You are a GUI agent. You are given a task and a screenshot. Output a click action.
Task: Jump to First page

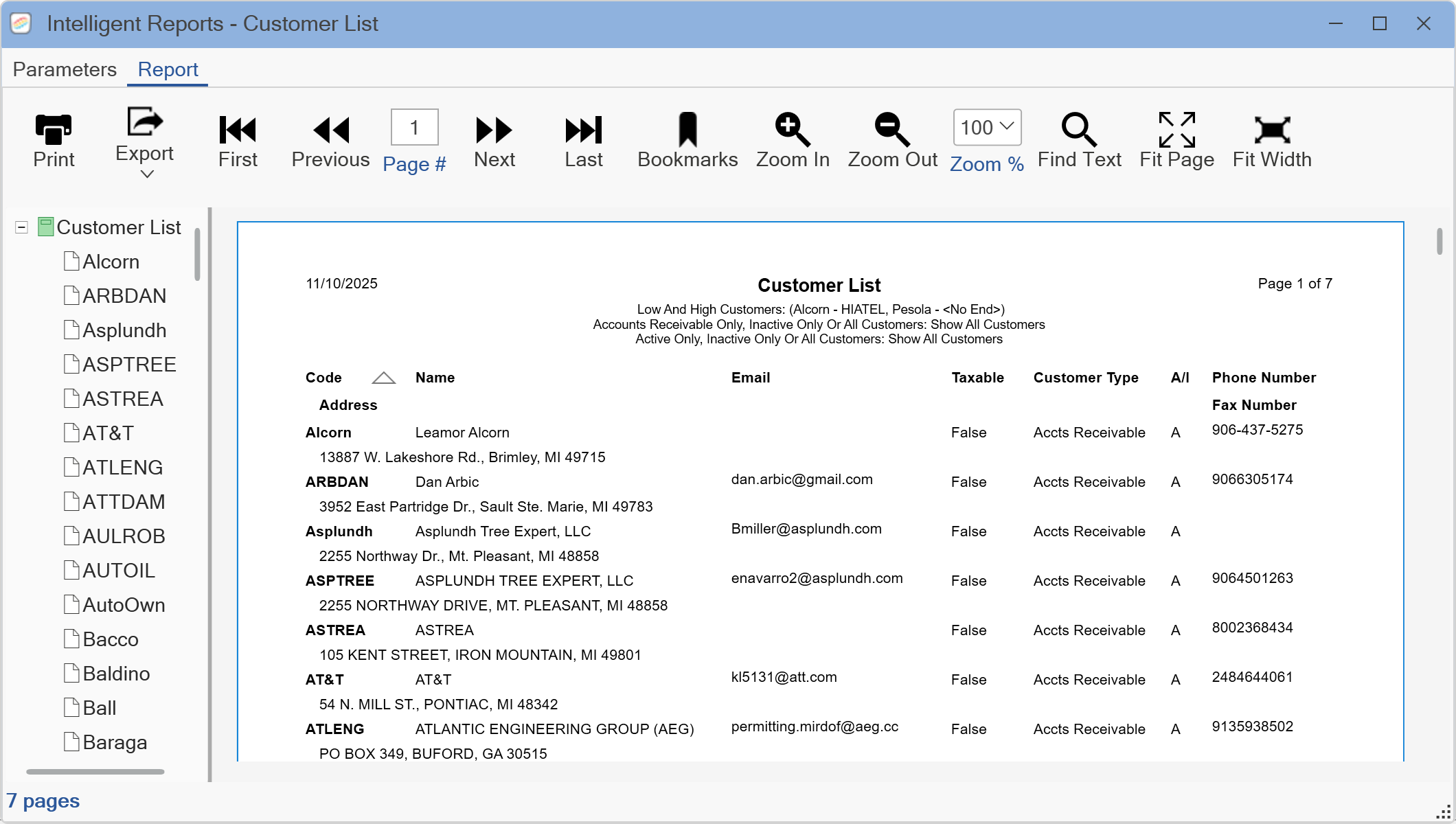tap(238, 130)
